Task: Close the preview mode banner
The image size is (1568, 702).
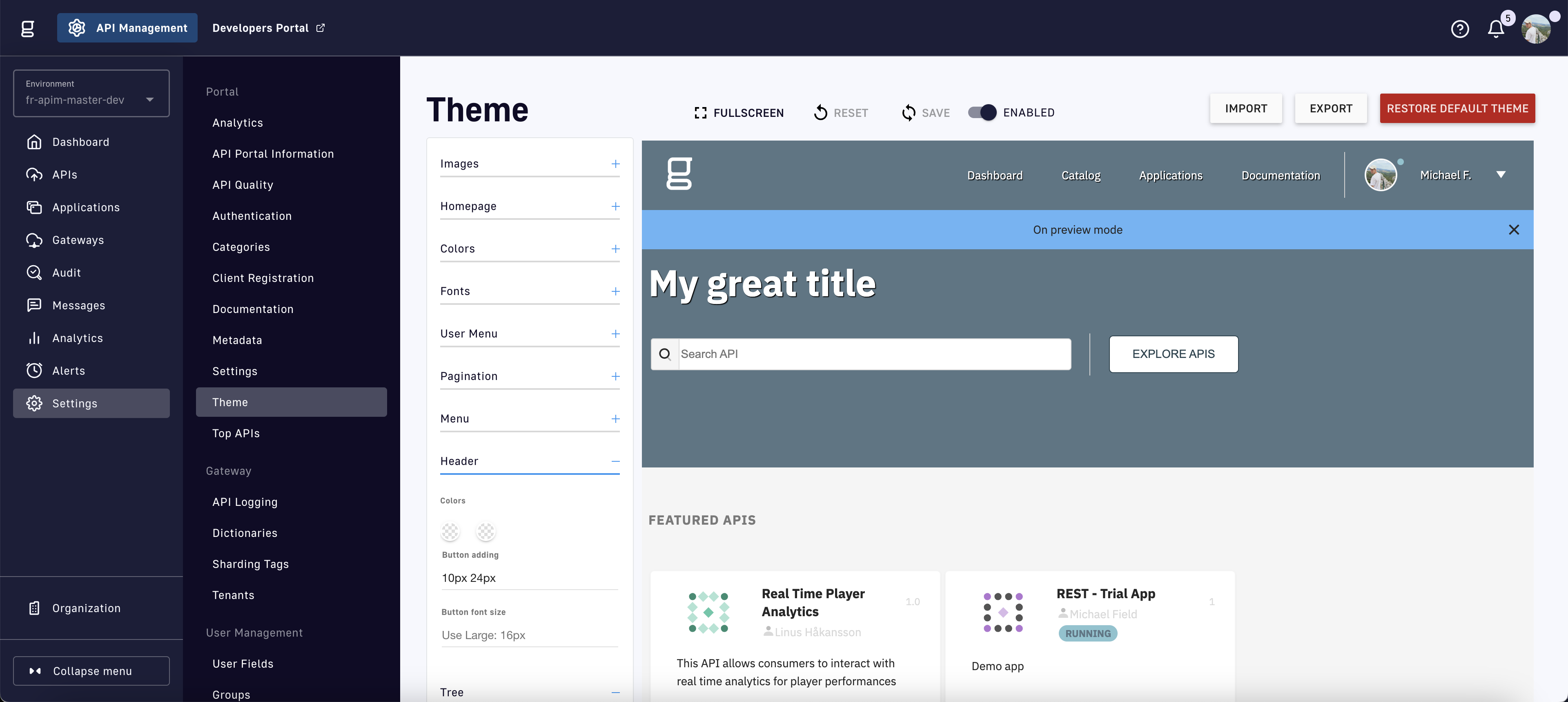Action: click(1514, 230)
